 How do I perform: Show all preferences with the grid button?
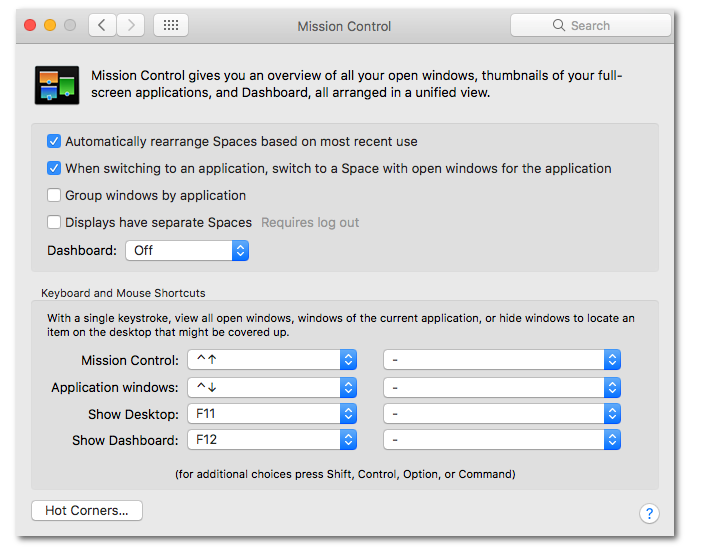(x=171, y=25)
